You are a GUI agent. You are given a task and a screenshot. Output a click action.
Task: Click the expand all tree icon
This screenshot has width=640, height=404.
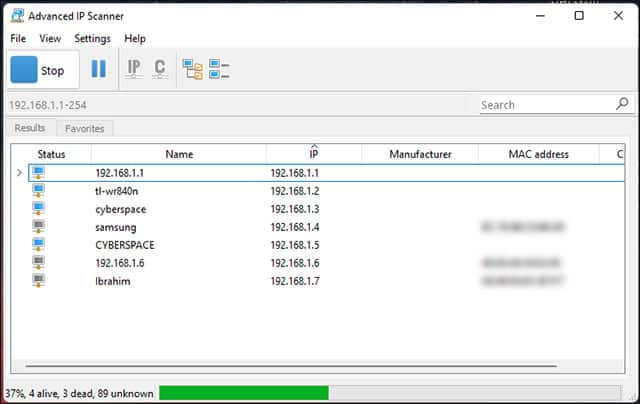coord(192,70)
